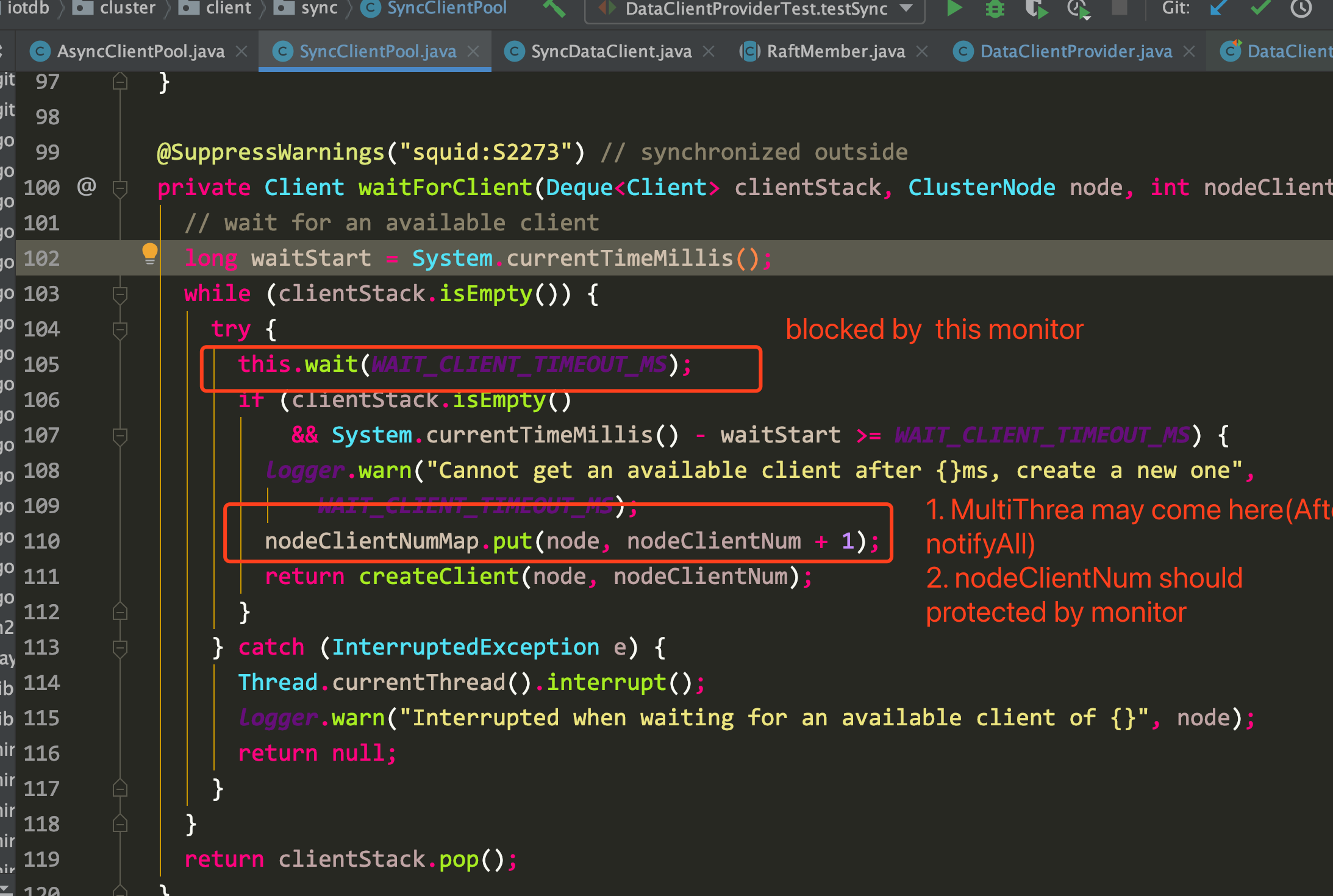Click the intention lightbulb at line 102

pos(149,254)
